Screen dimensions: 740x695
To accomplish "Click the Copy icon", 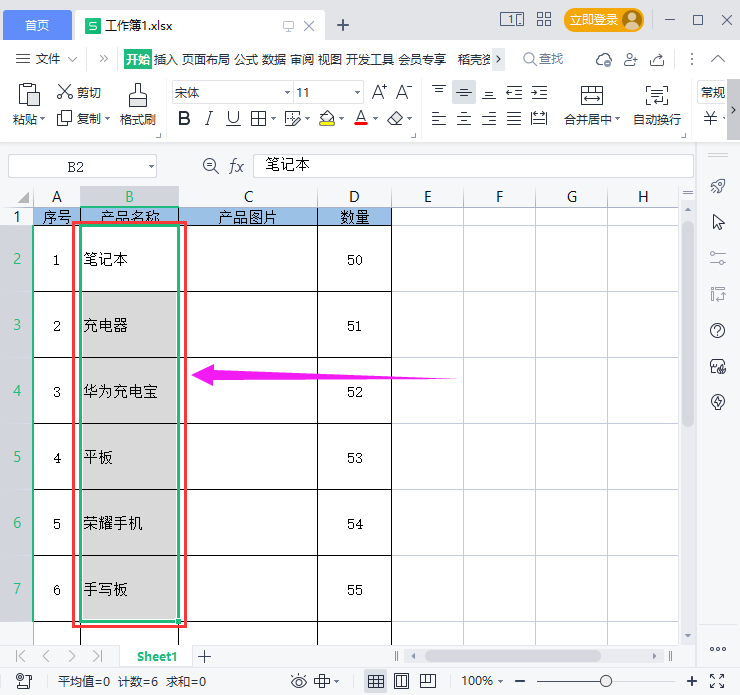I will [x=64, y=118].
